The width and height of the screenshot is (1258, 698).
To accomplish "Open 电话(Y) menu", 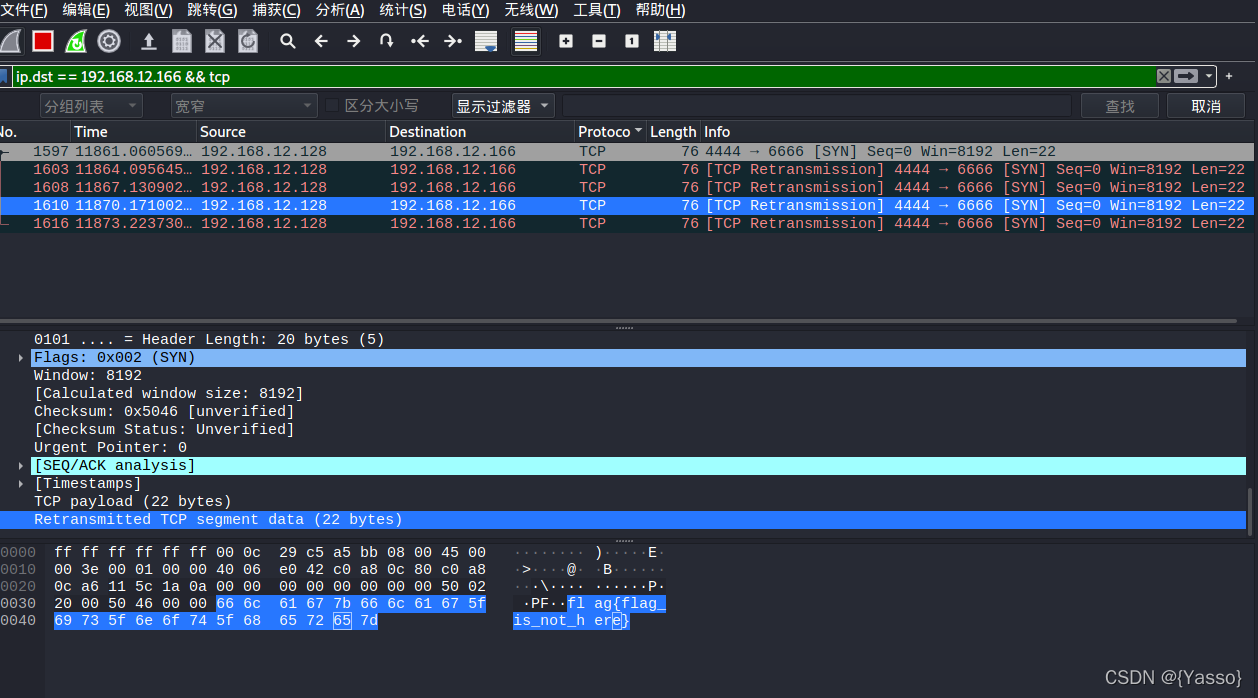I will click(x=466, y=10).
